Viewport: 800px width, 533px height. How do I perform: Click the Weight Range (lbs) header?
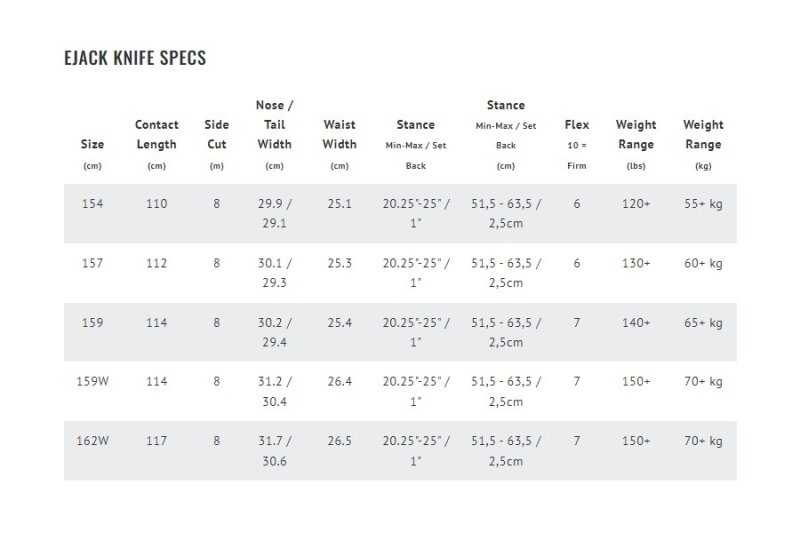[636, 135]
